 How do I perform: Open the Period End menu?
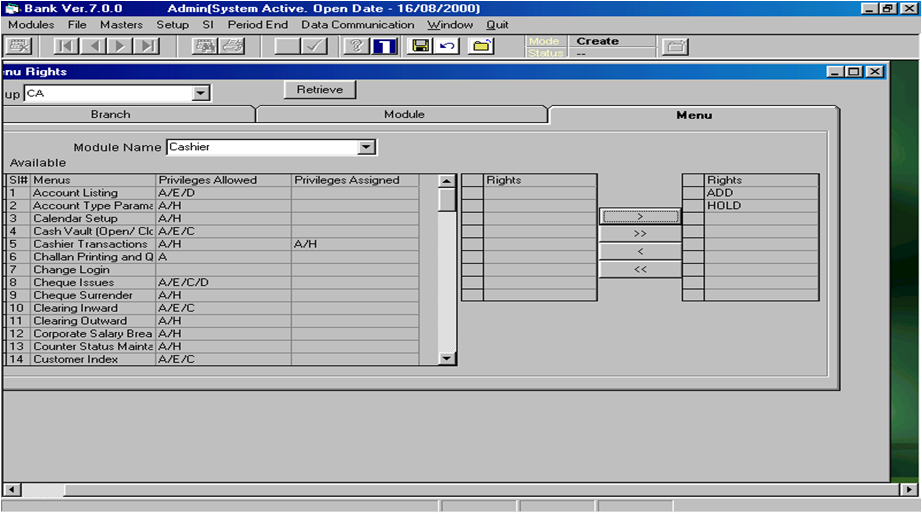click(x=258, y=25)
